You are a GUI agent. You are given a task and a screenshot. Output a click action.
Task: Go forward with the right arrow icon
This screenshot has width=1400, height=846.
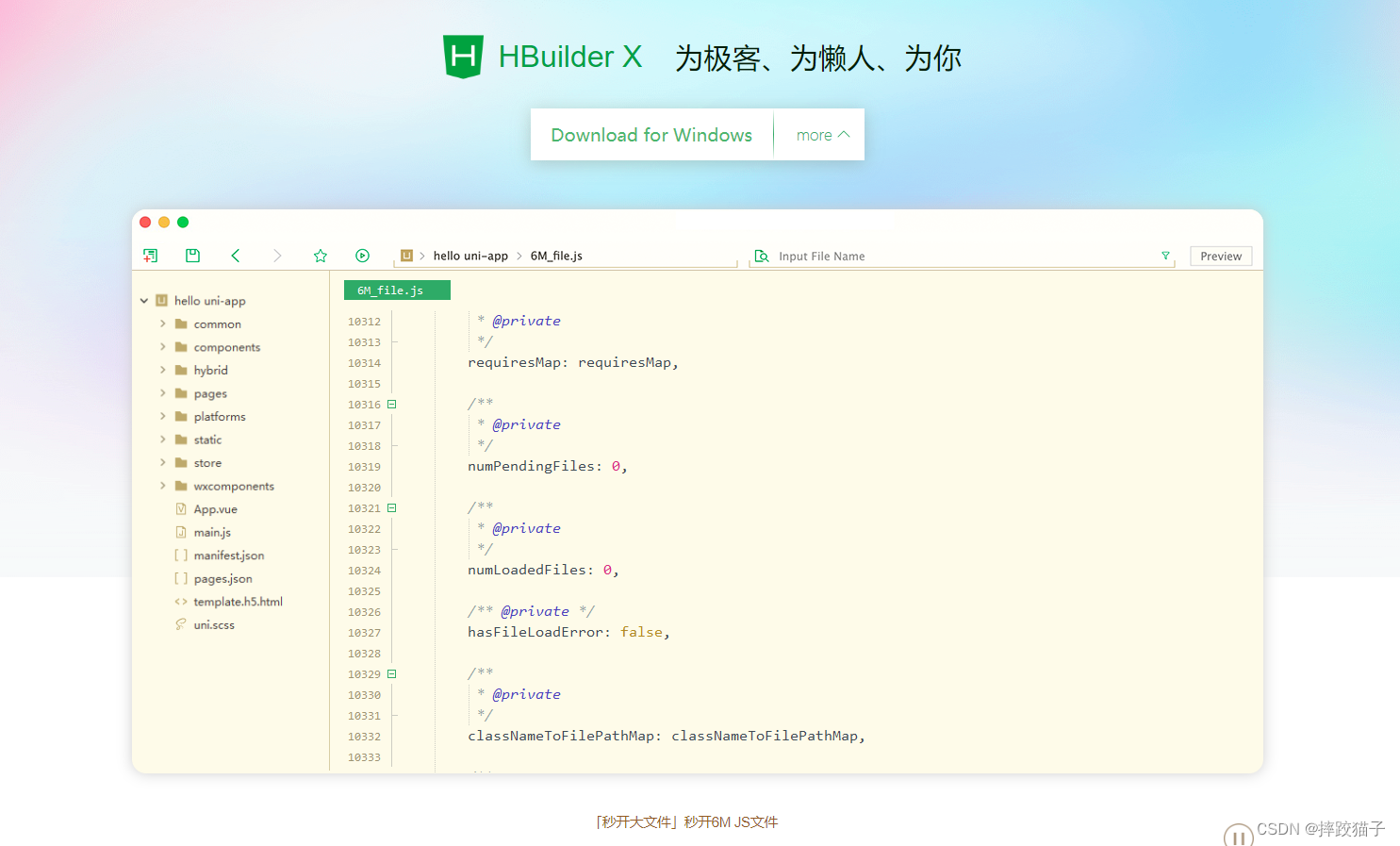[x=277, y=256]
